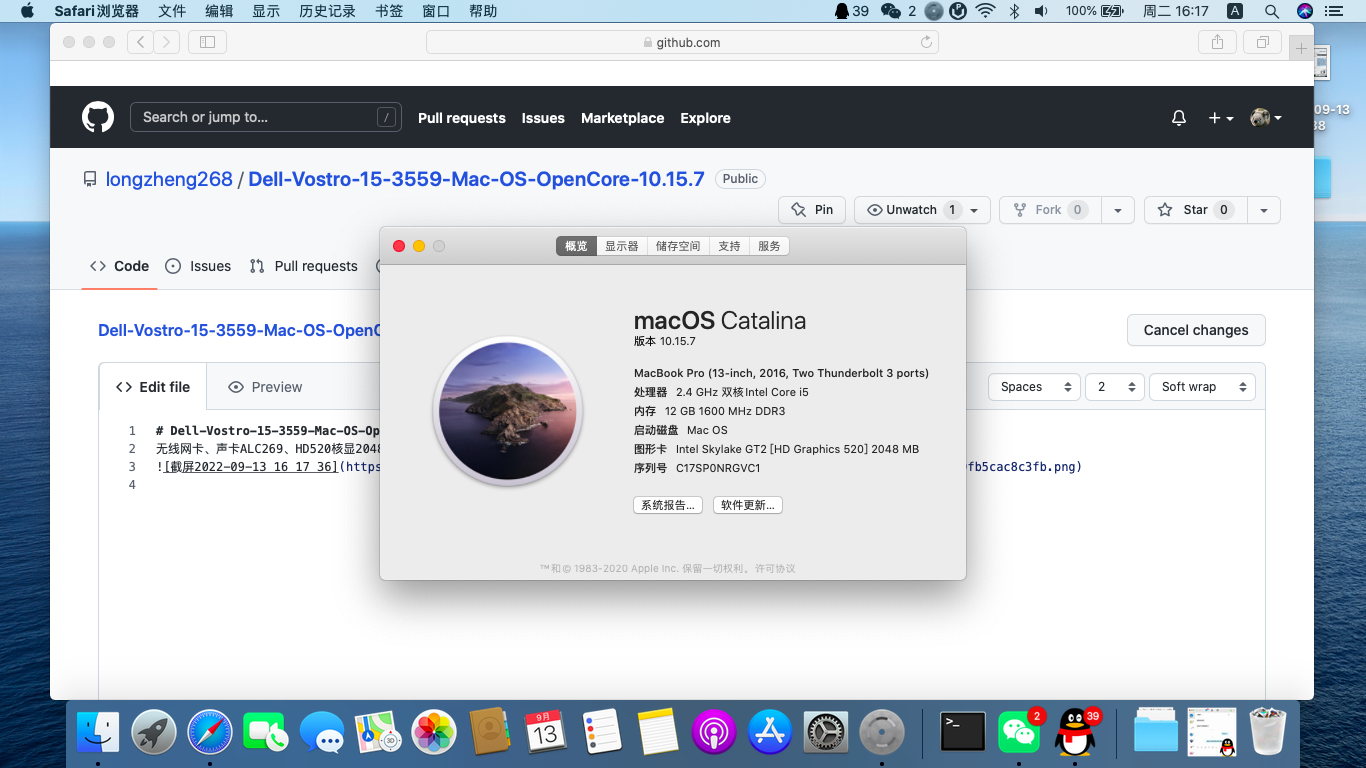Go forward in Safari history
Screen dimensions: 1366x768
pyautogui.click(x=167, y=42)
